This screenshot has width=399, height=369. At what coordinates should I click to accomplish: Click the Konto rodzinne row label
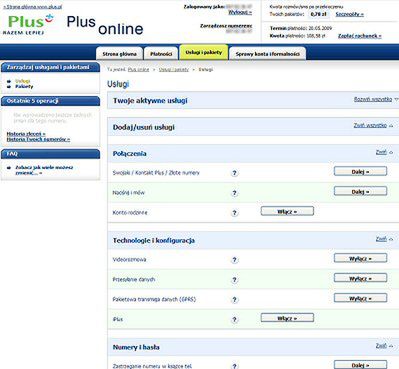point(130,212)
